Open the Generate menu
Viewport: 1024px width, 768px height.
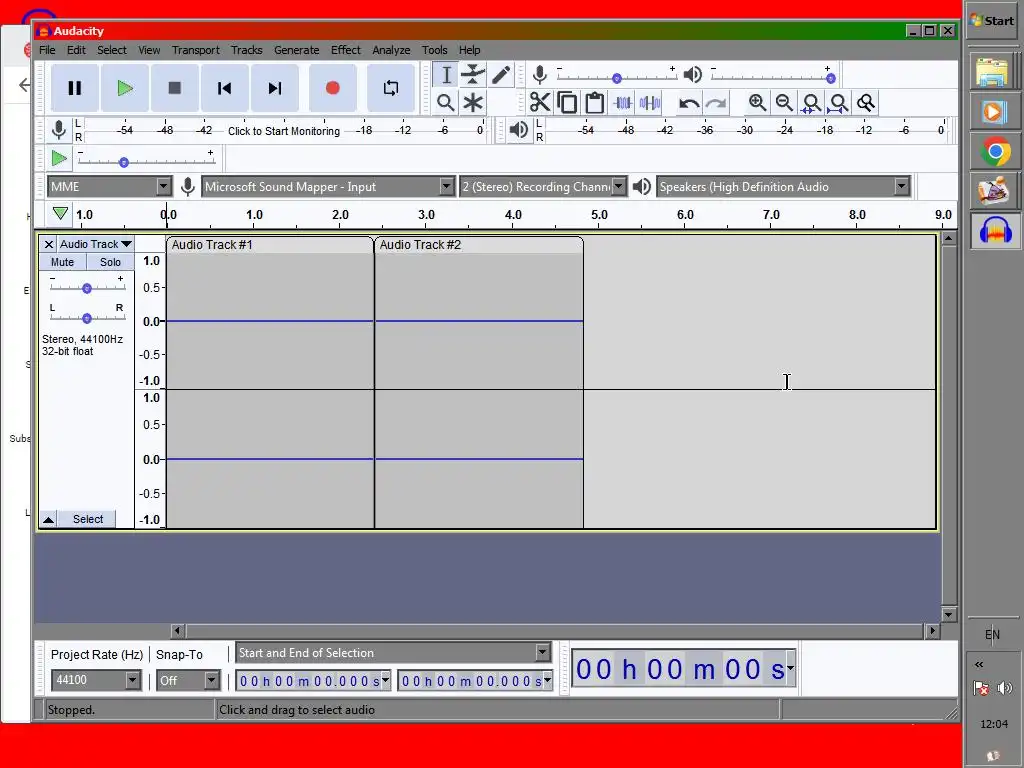(296, 50)
